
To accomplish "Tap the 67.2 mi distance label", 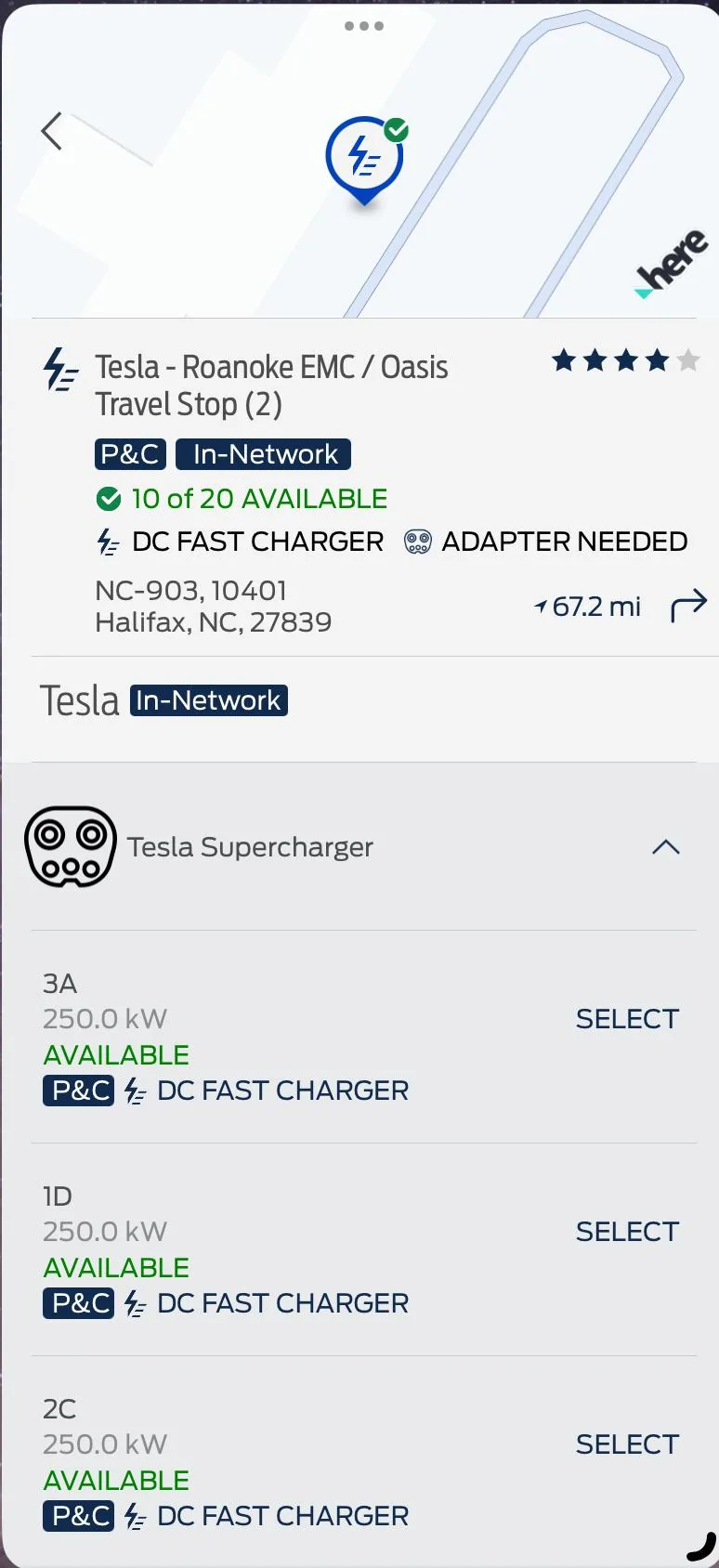I will [x=588, y=607].
